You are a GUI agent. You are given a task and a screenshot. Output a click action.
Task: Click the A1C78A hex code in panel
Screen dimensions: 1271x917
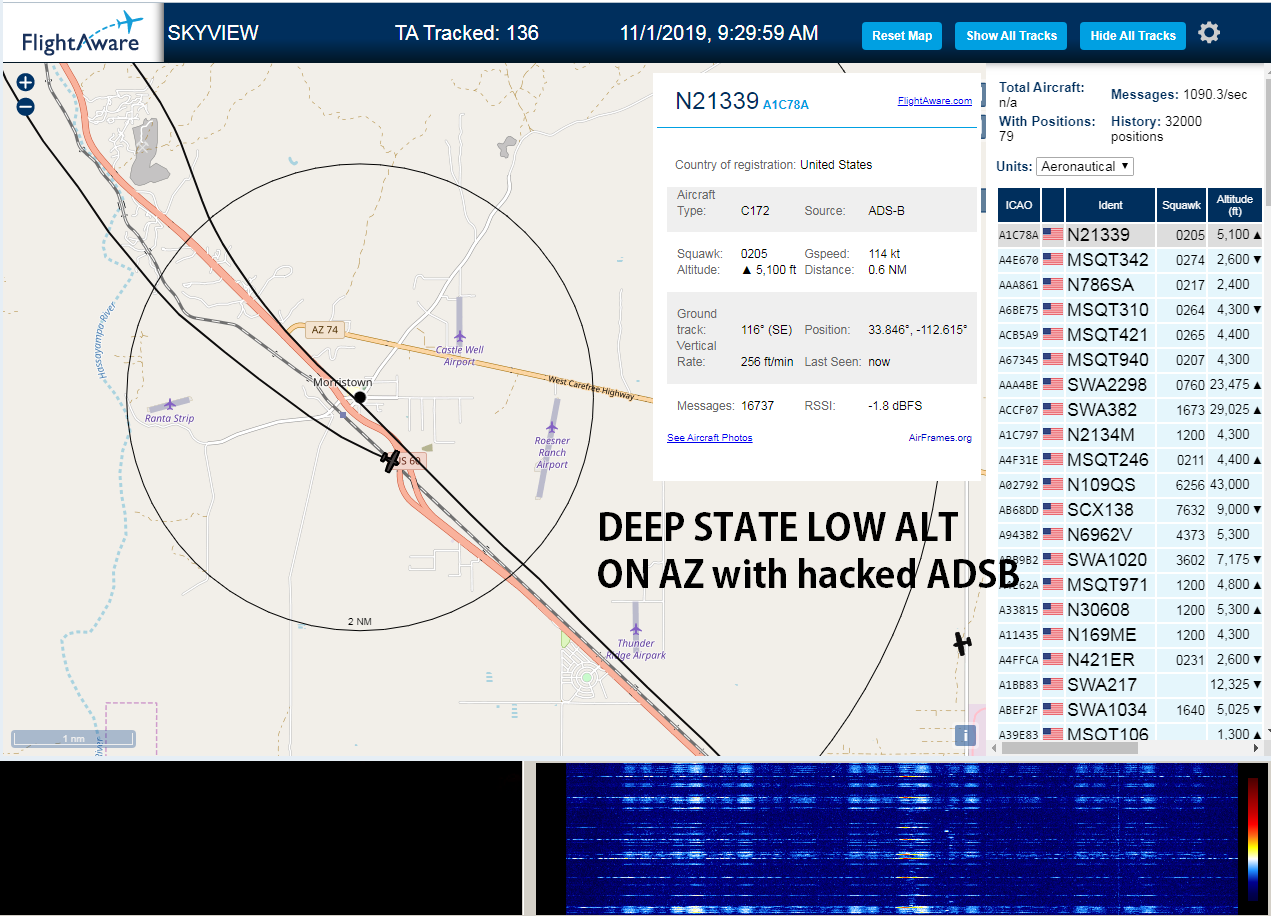tap(786, 104)
